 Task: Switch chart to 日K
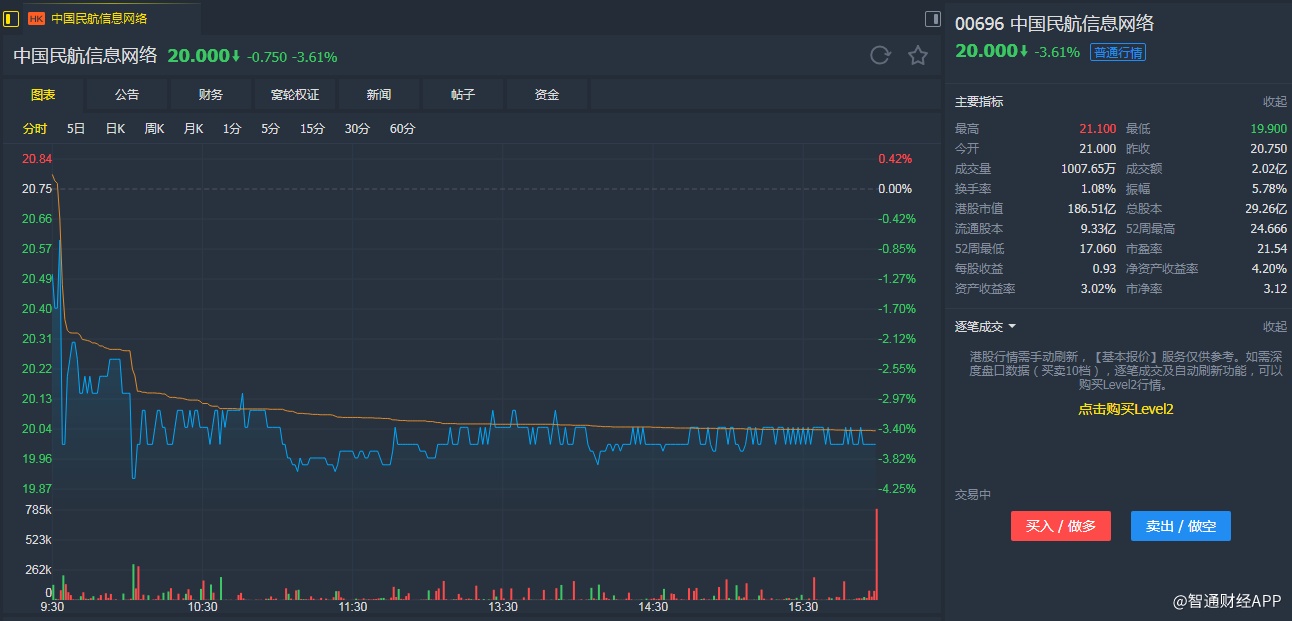pyautogui.click(x=115, y=128)
